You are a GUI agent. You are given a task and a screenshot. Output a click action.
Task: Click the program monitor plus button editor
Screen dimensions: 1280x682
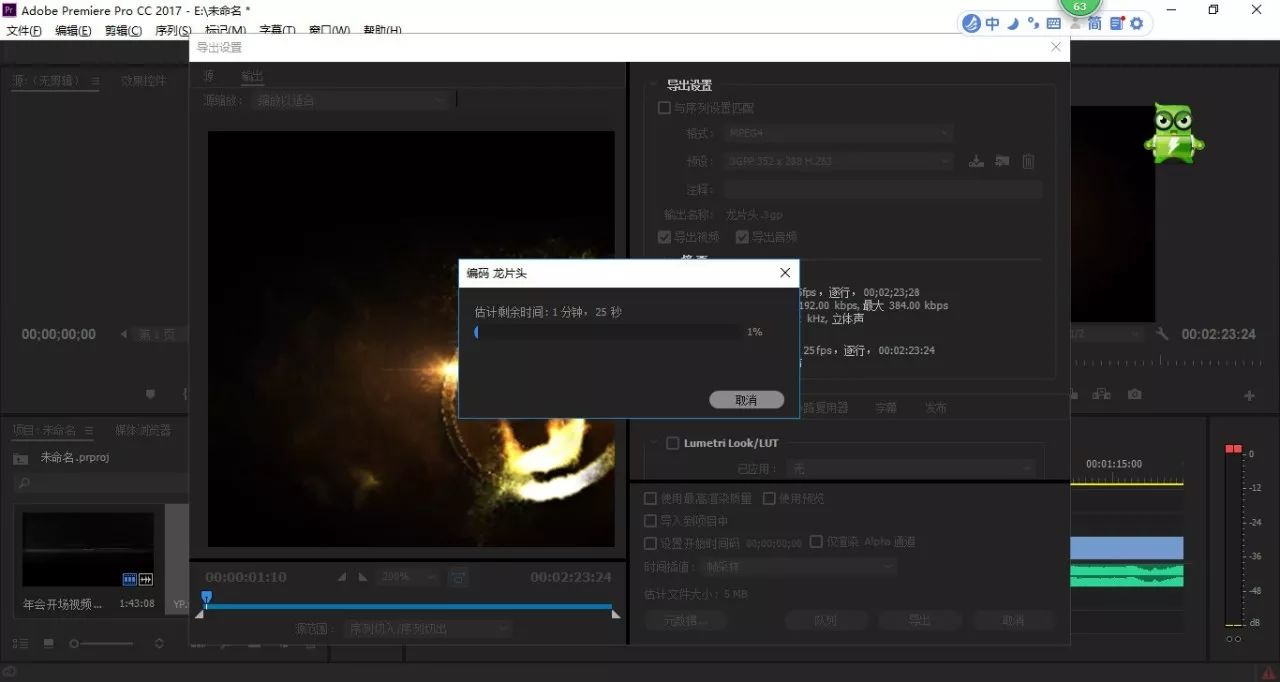click(x=1249, y=396)
